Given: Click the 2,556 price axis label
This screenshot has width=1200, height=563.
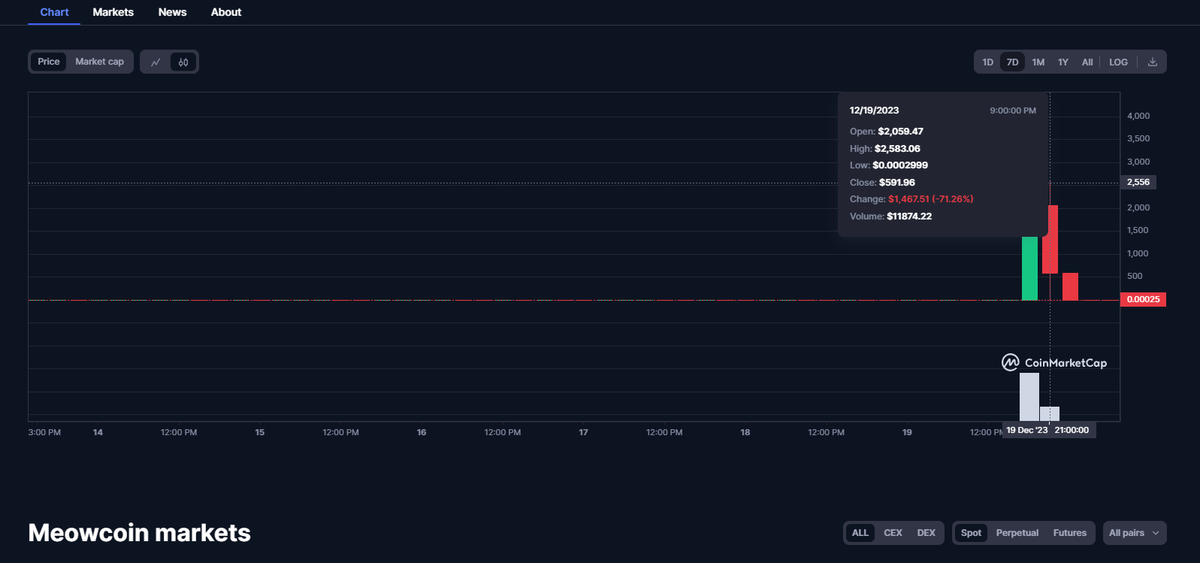Looking at the screenshot, I should click(1138, 183).
